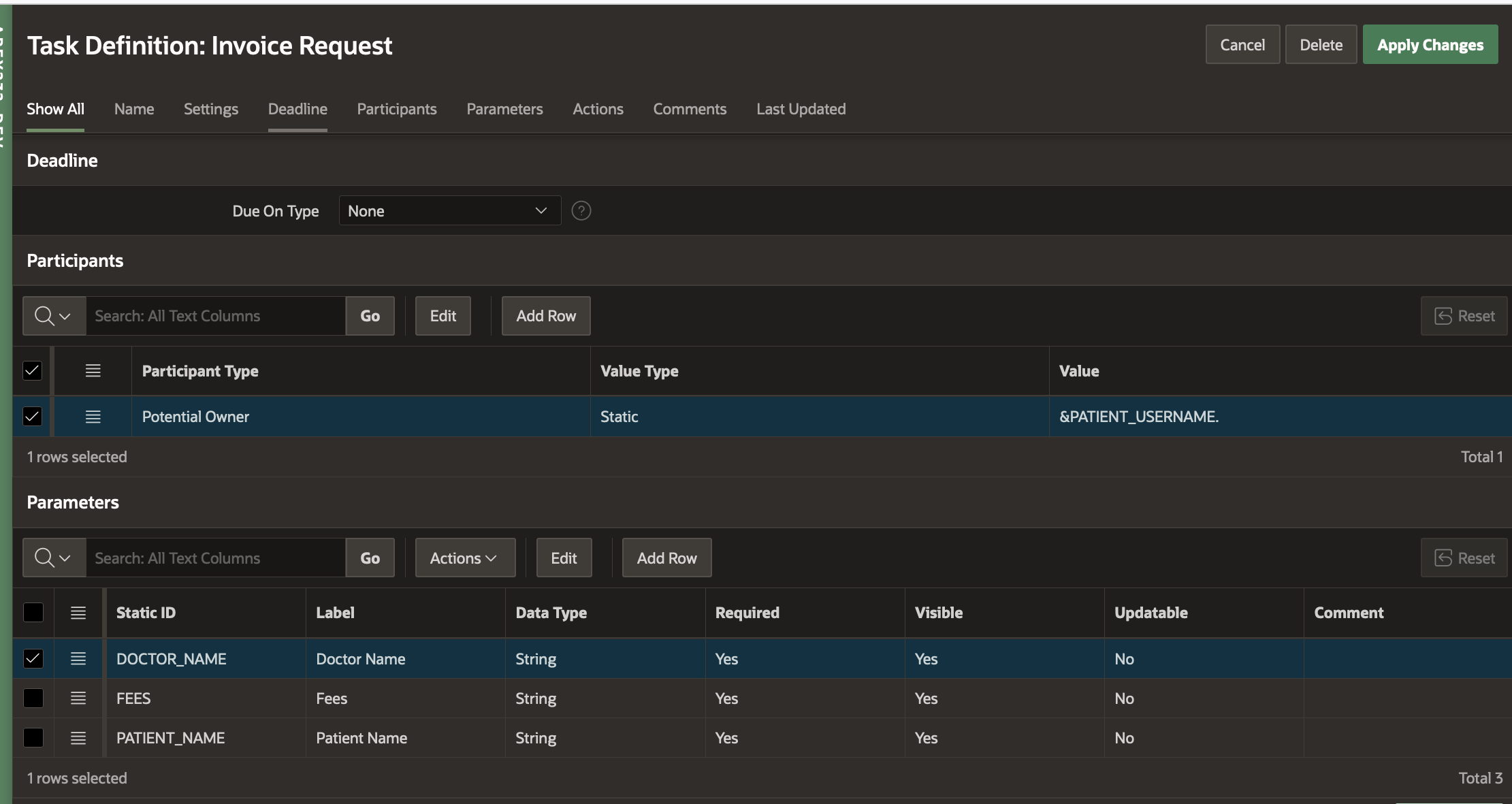Screen dimensions: 1512x804
Task: Uncheck the Potential Owner row checkbox
Action: tap(32, 417)
